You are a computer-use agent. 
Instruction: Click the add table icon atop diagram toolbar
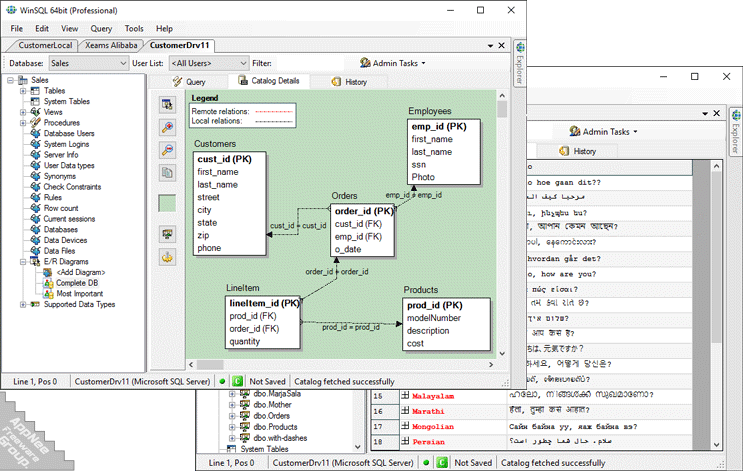click(167, 104)
